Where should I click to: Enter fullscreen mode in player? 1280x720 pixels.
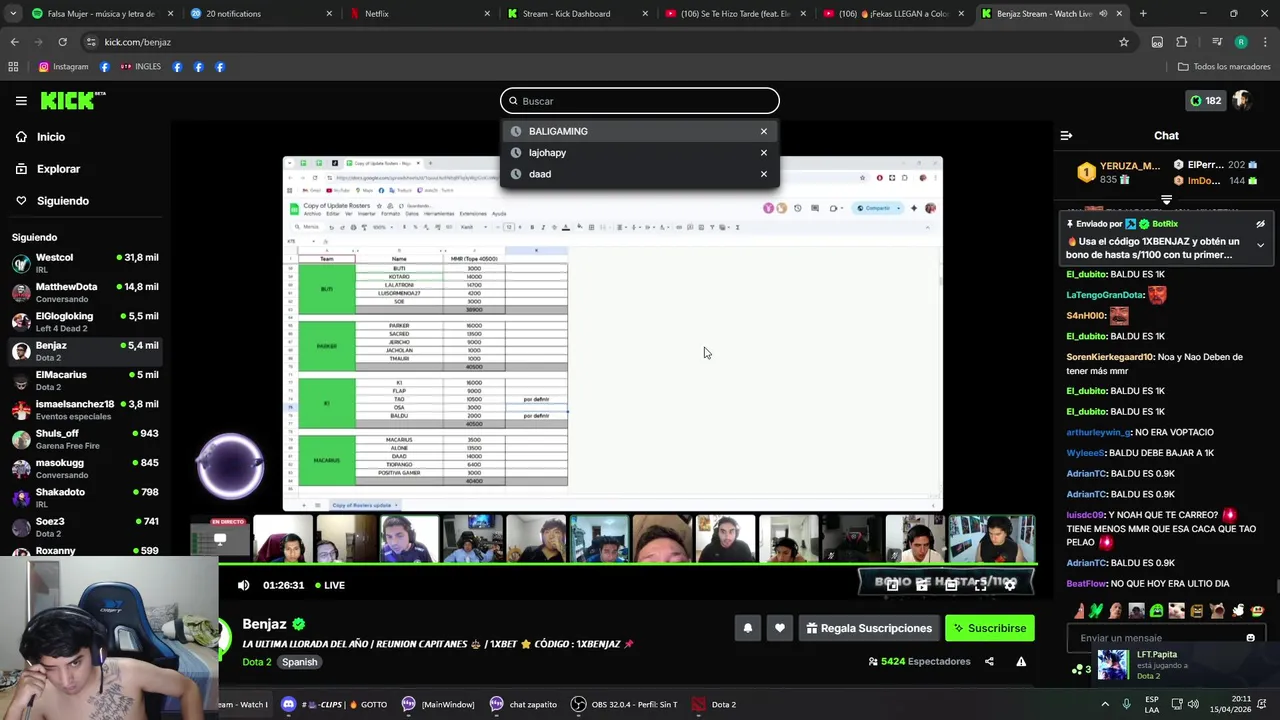(981, 586)
